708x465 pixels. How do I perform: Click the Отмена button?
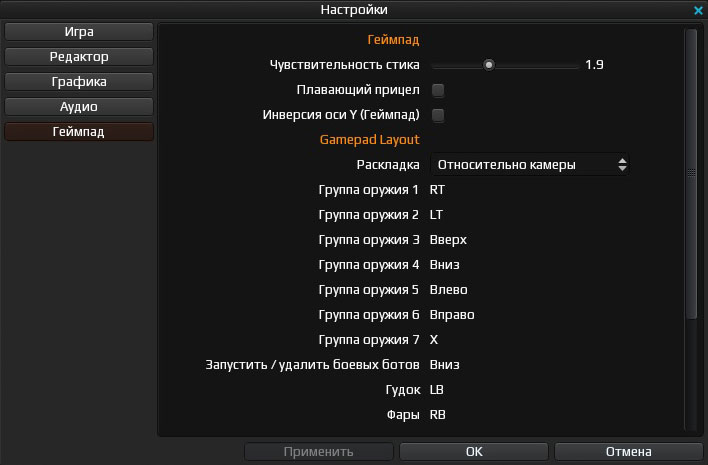[629, 451]
